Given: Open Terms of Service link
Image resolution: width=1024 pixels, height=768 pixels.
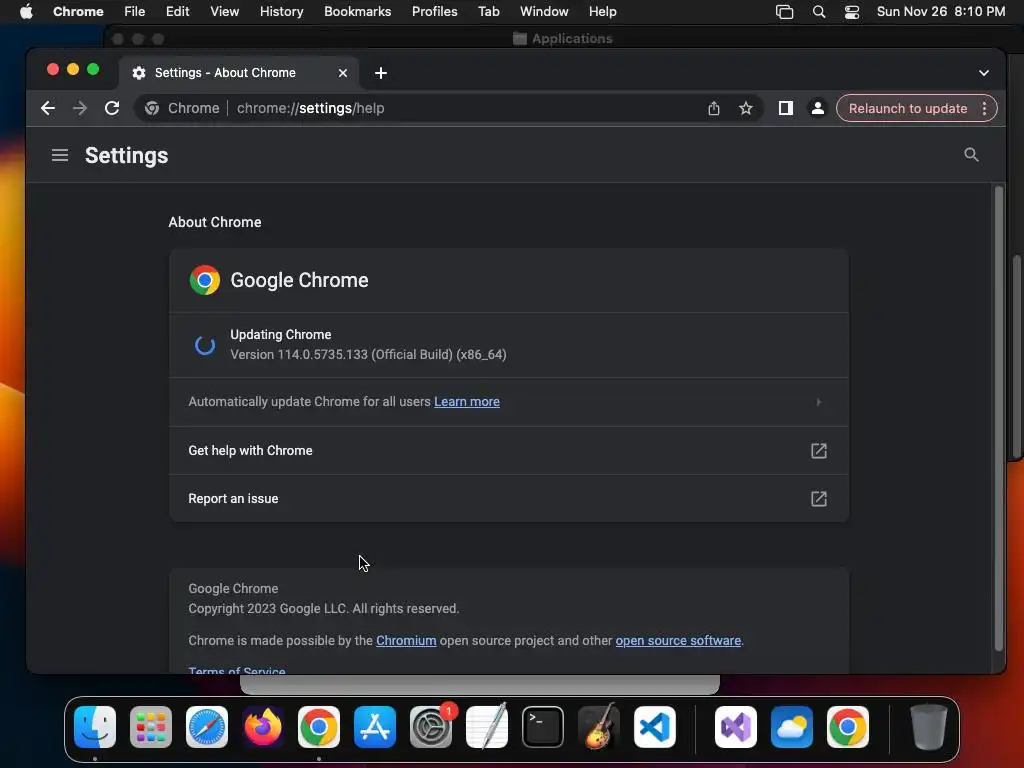Looking at the screenshot, I should pyautogui.click(x=237, y=670).
